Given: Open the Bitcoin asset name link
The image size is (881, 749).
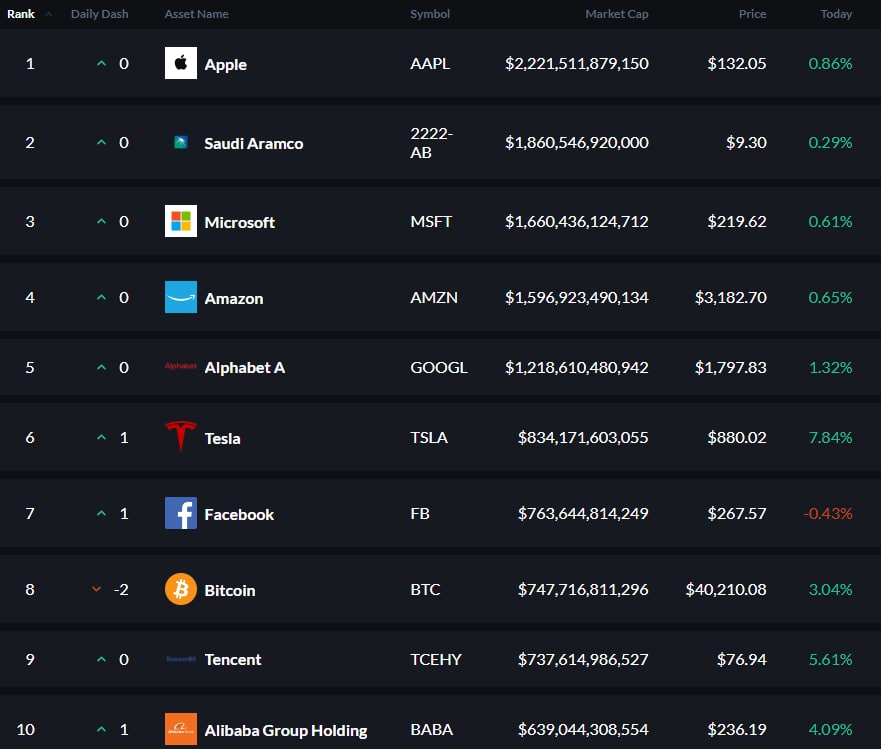Looking at the screenshot, I should (229, 590).
